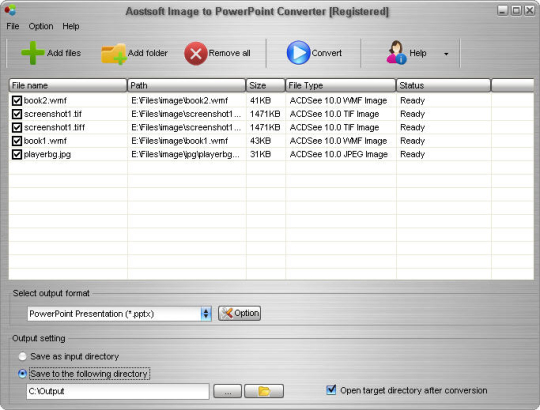Sort by the Status column header

(444, 85)
